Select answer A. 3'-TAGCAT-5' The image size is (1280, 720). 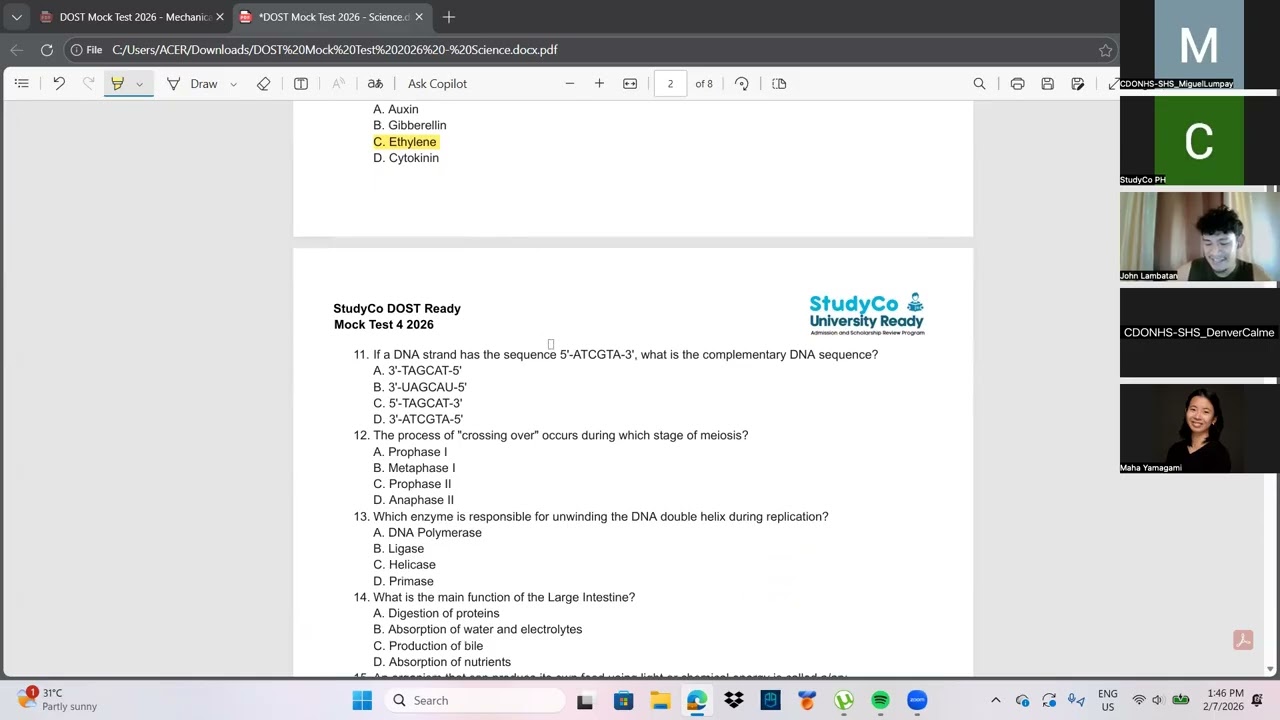coord(417,371)
